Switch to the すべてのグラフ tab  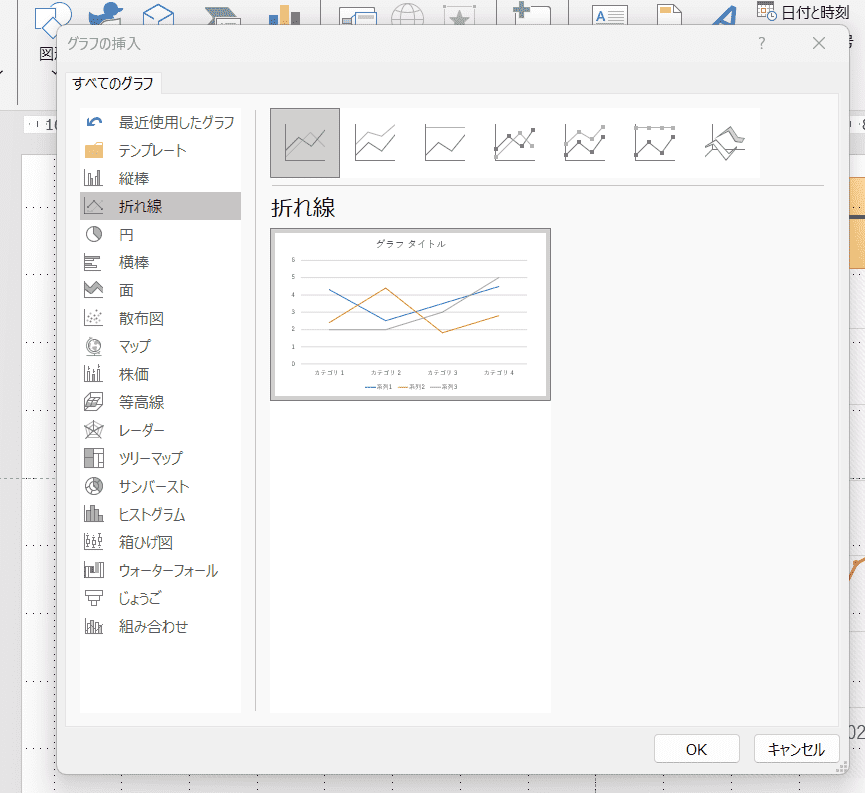113,83
